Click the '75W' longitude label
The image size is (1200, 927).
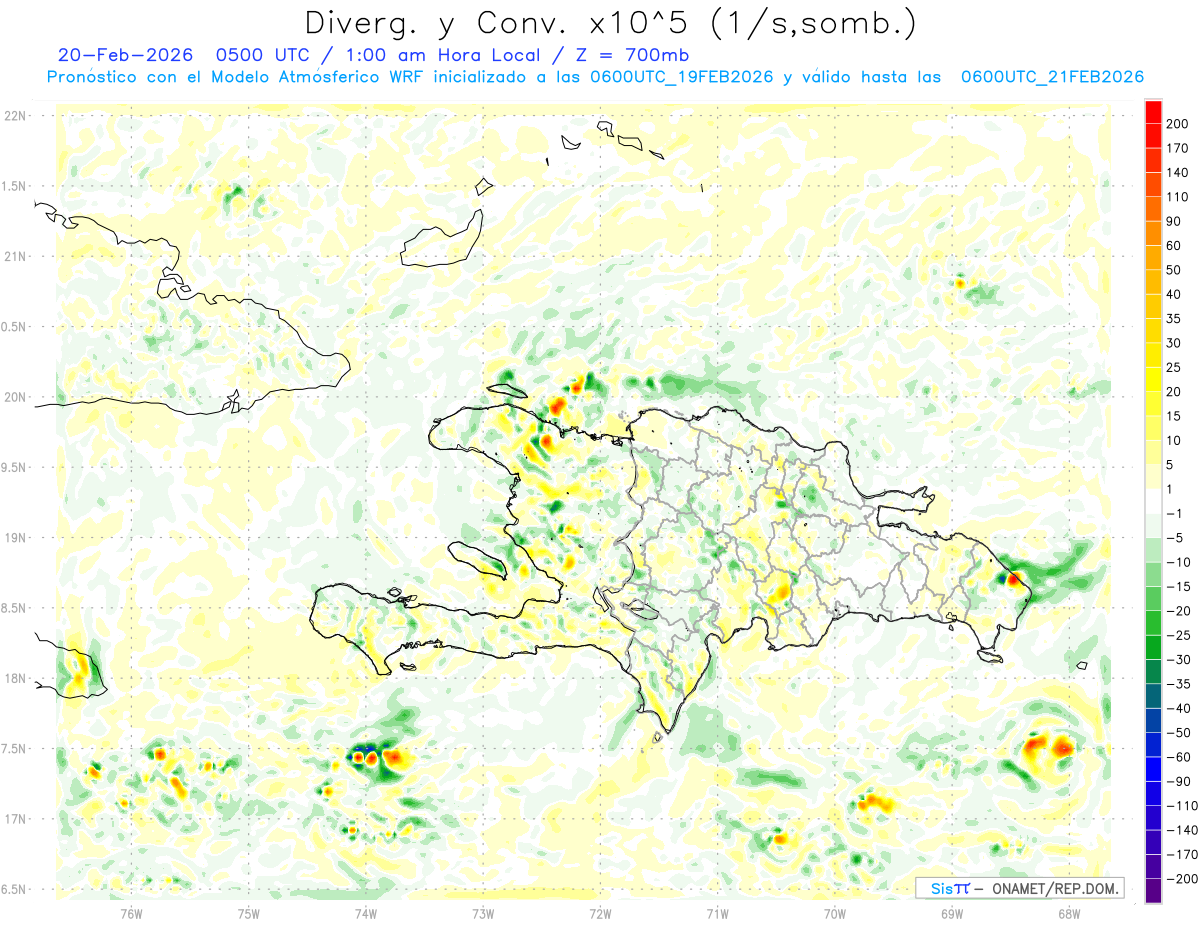(x=248, y=913)
